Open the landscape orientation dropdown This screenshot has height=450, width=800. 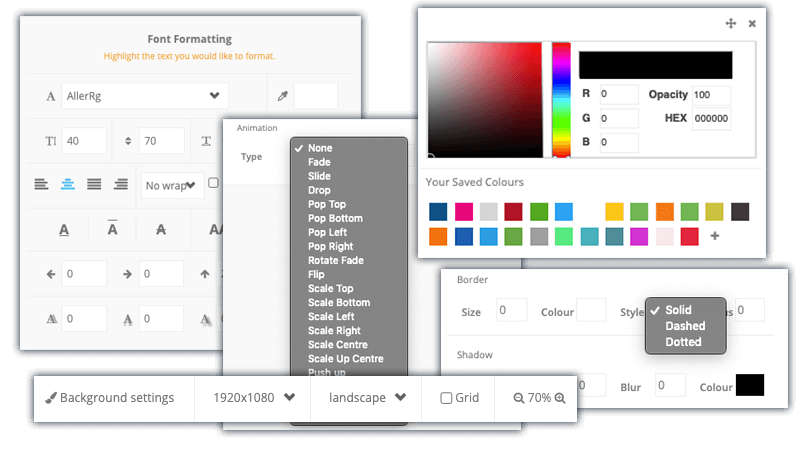366,397
